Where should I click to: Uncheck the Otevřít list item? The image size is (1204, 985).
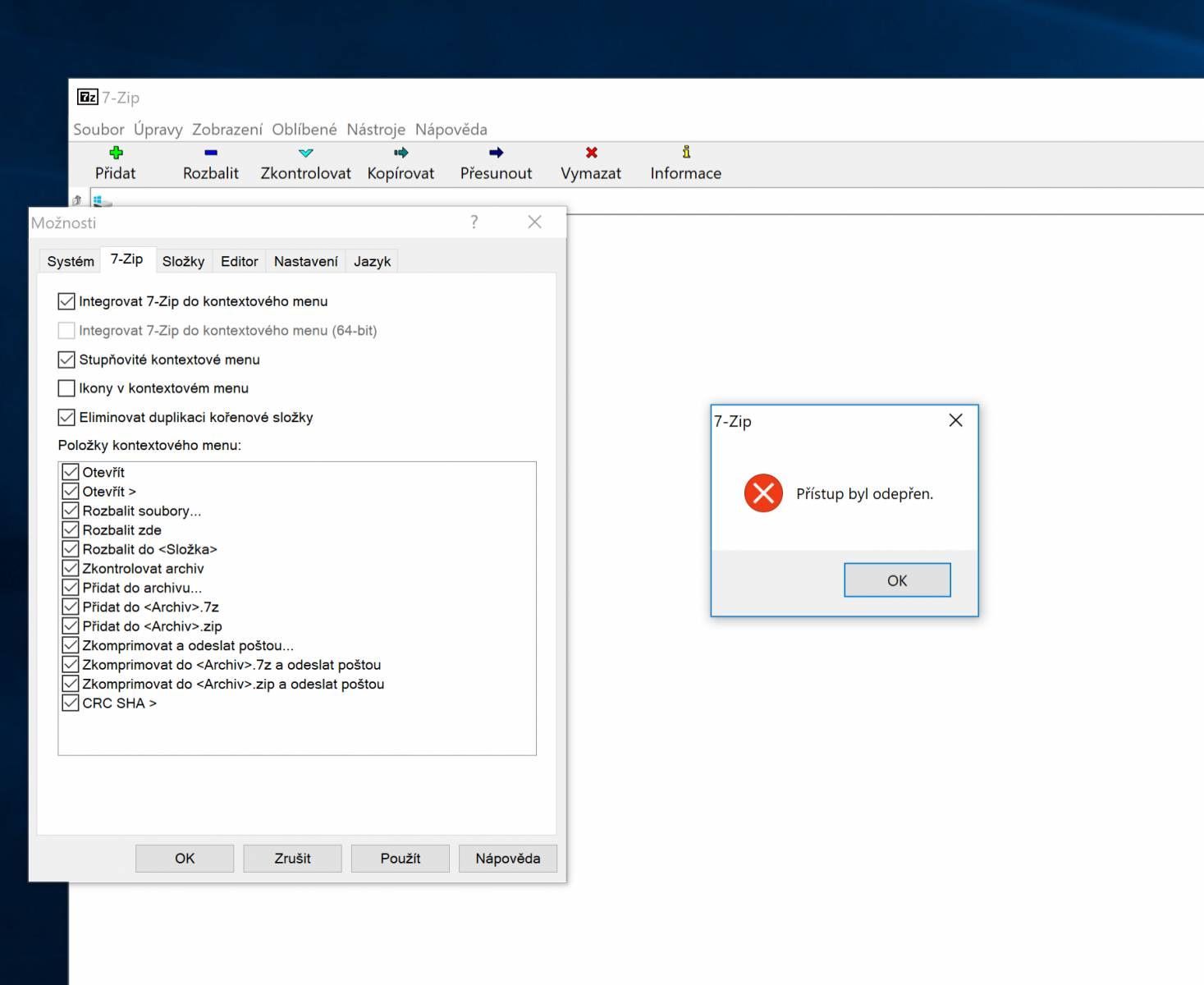(x=71, y=472)
